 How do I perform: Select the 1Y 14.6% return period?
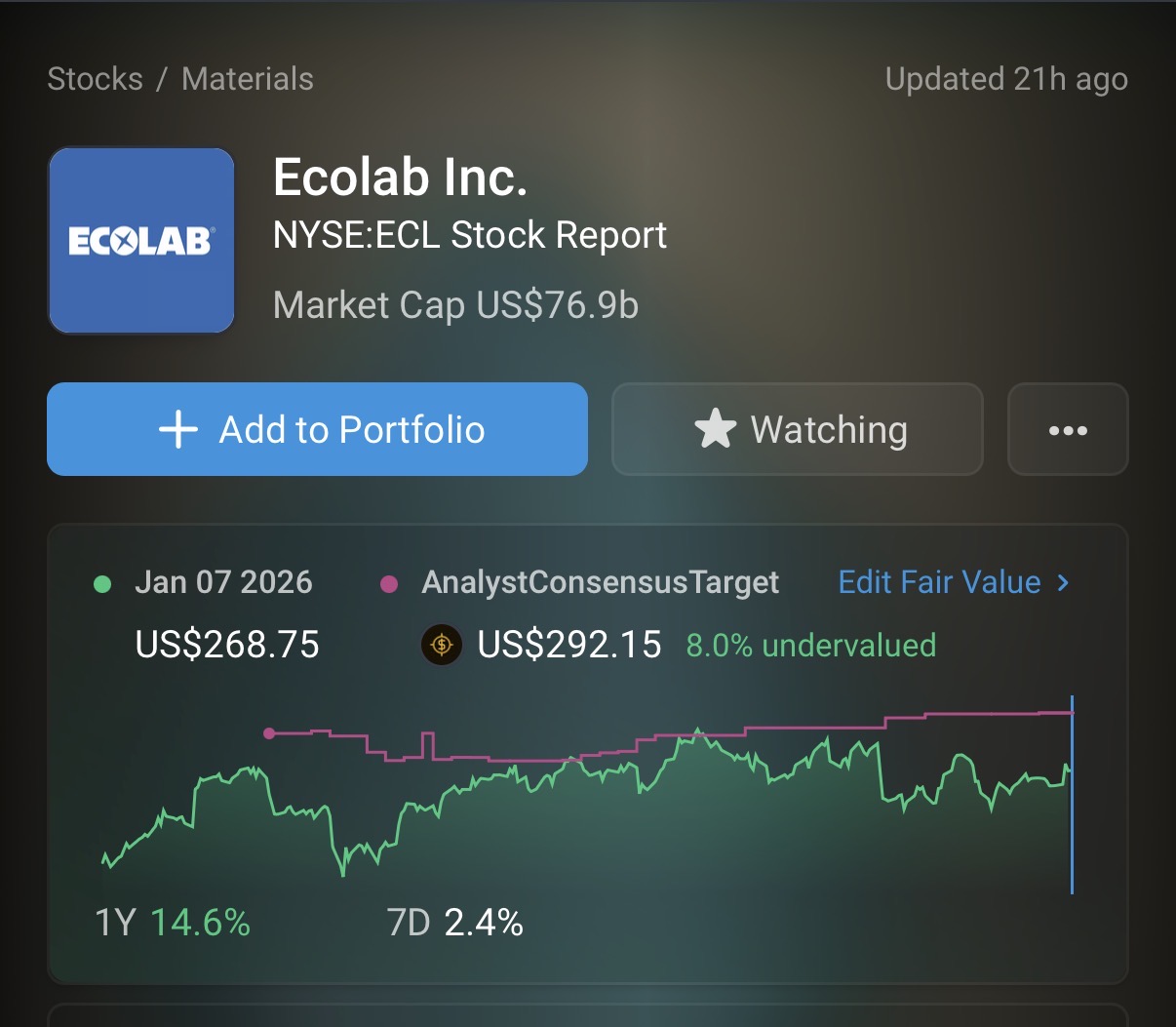pos(173,922)
